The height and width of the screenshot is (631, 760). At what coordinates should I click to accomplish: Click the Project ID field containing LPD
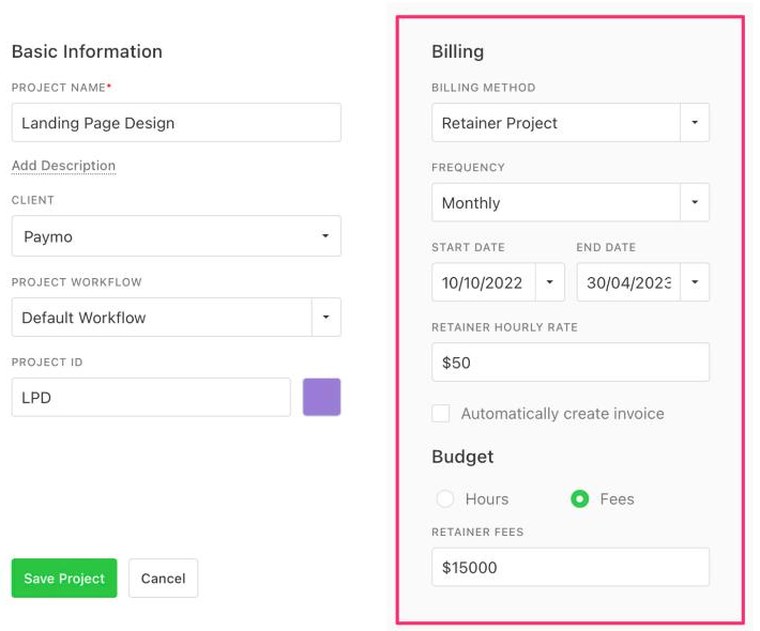click(151, 397)
